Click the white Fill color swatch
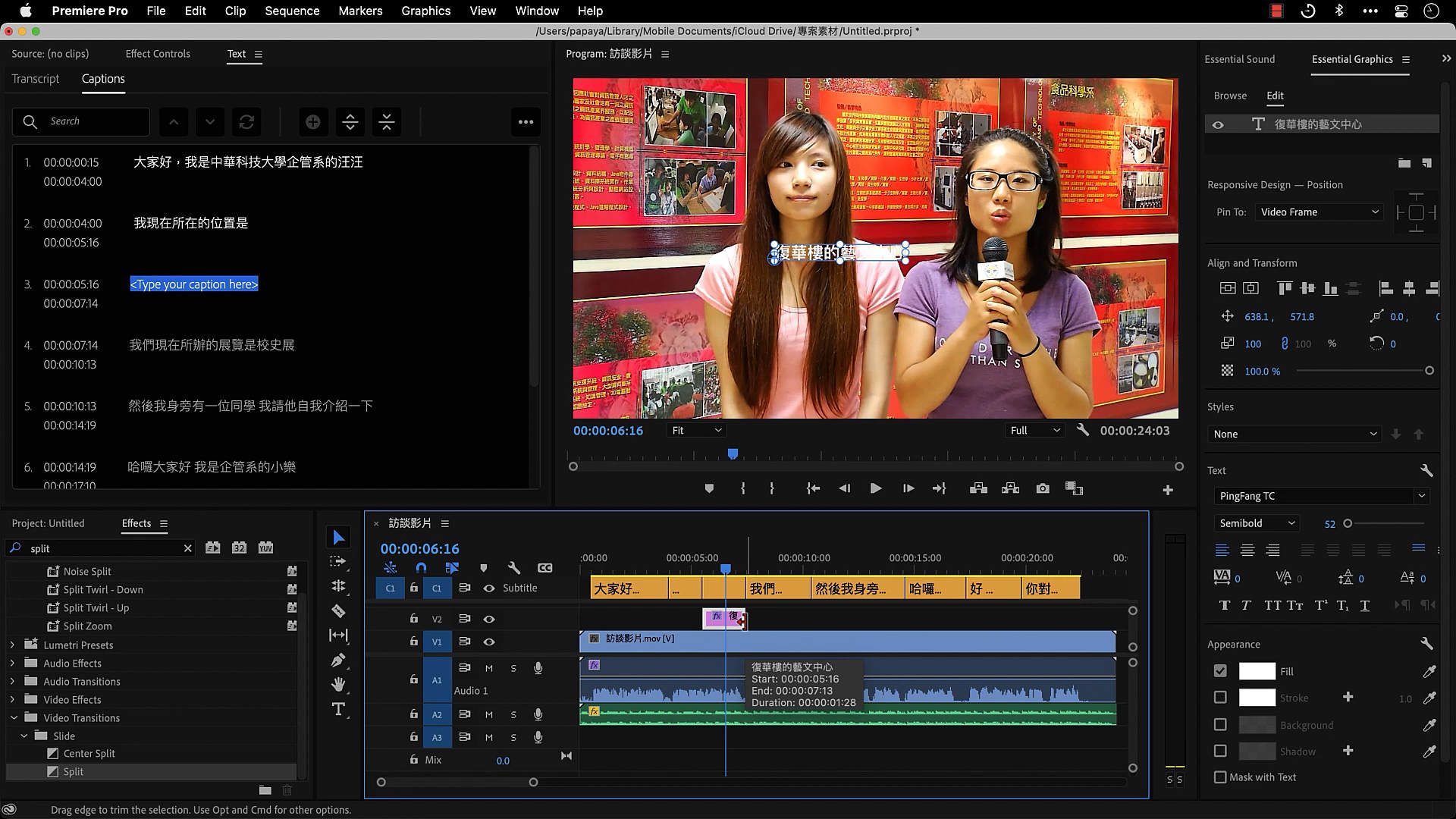The height and width of the screenshot is (819, 1456). tap(1257, 671)
